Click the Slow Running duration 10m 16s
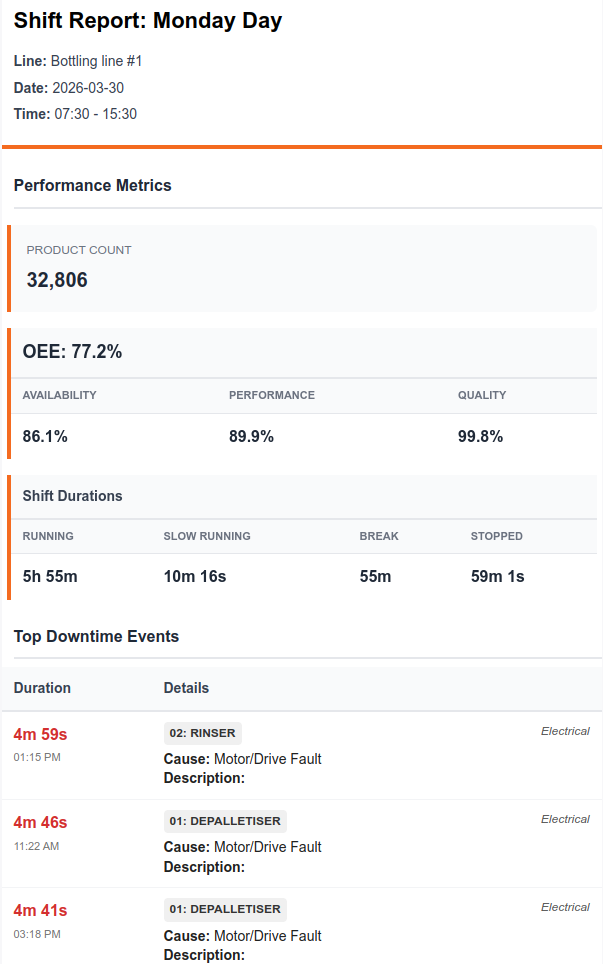The image size is (603, 964). pos(194,576)
